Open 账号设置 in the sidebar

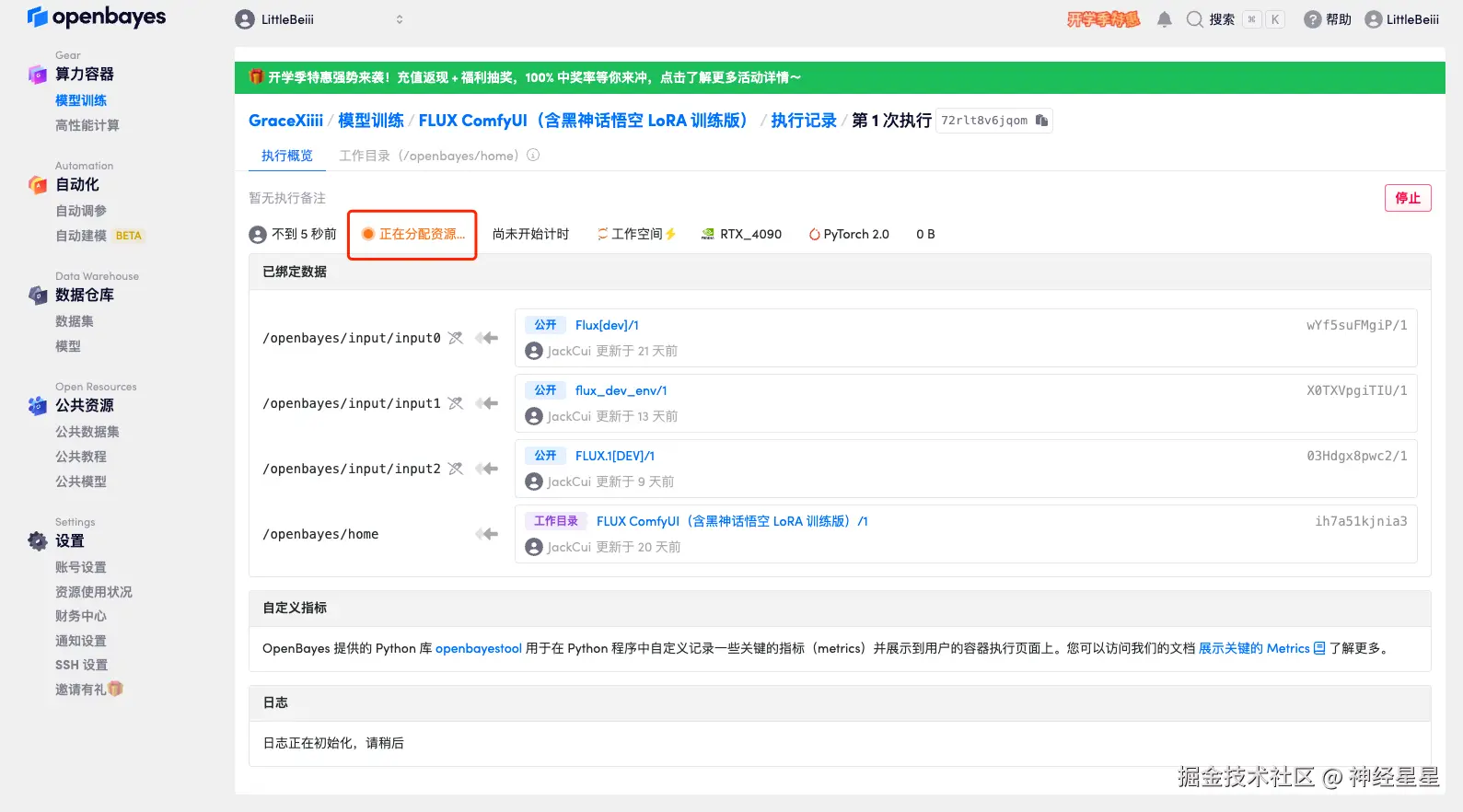click(81, 567)
